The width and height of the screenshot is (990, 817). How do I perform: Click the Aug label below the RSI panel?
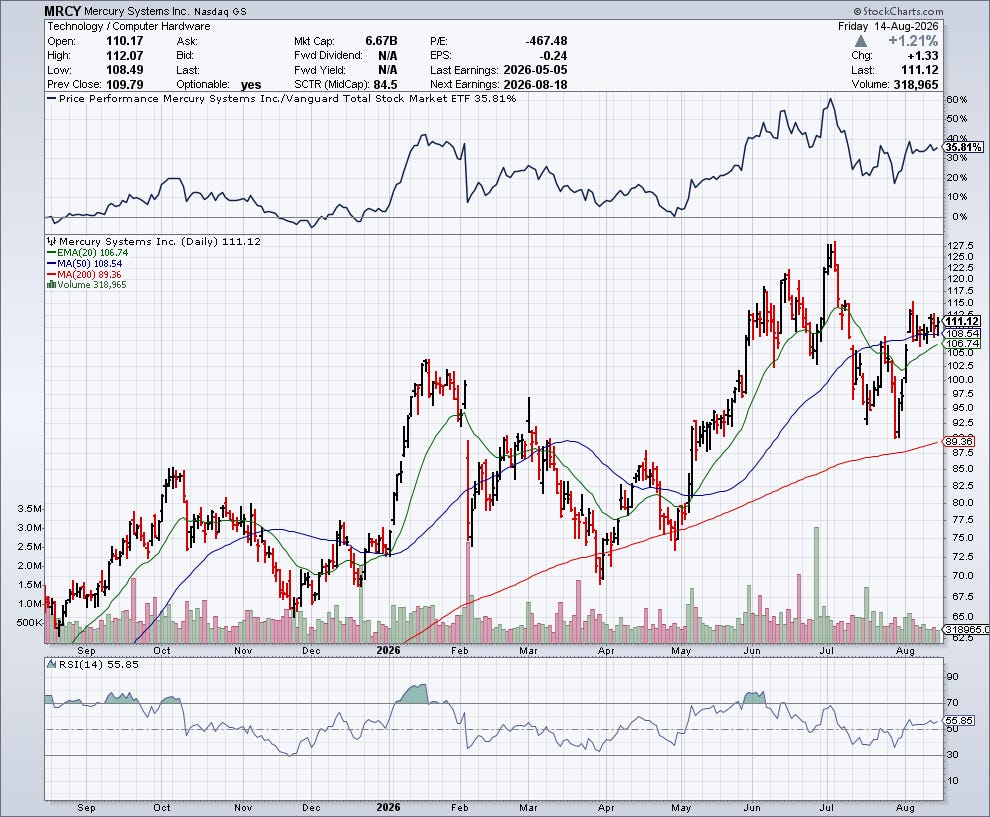(x=905, y=808)
